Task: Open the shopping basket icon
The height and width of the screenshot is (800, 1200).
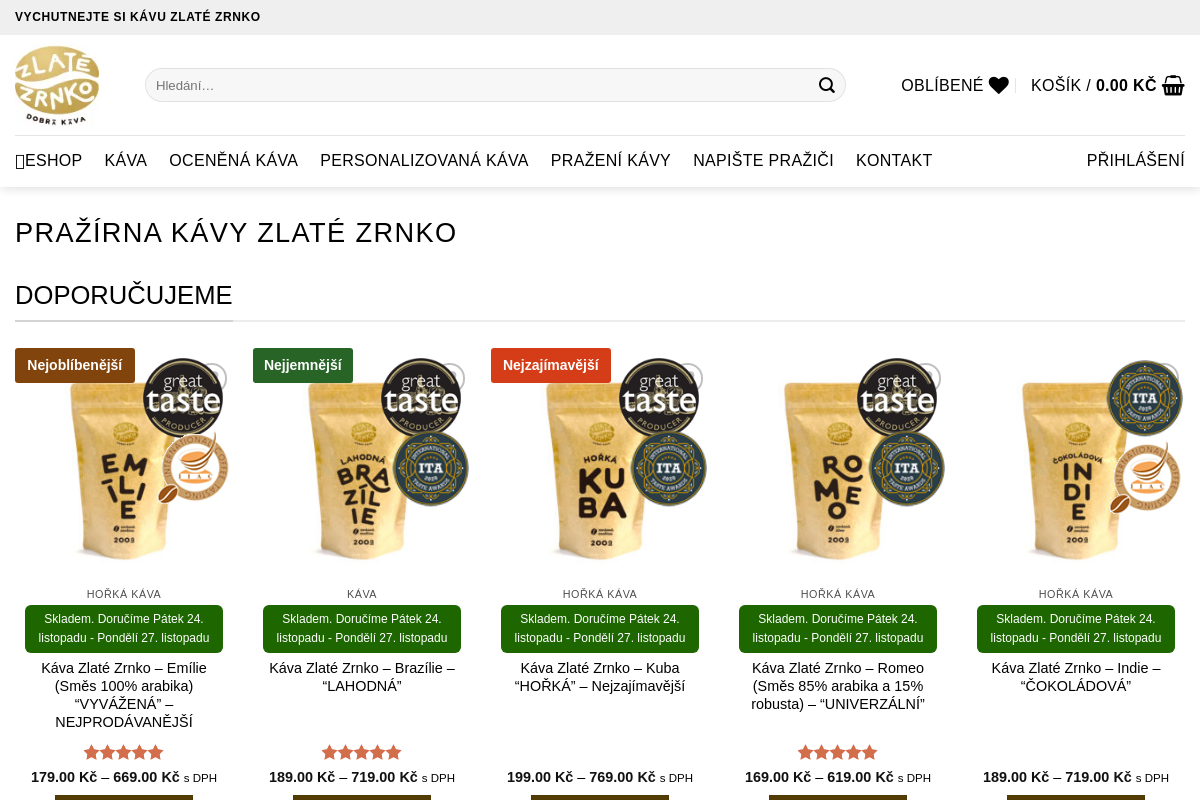Action: click(1173, 85)
